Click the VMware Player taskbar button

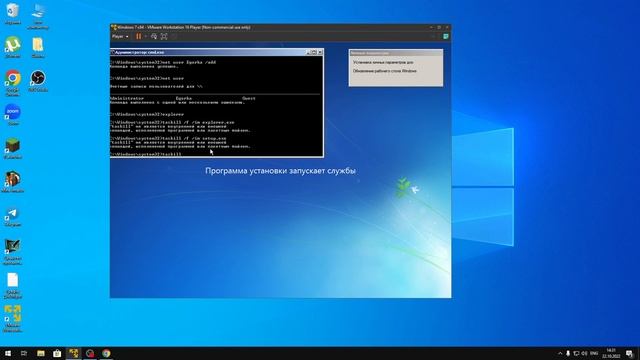point(73,353)
